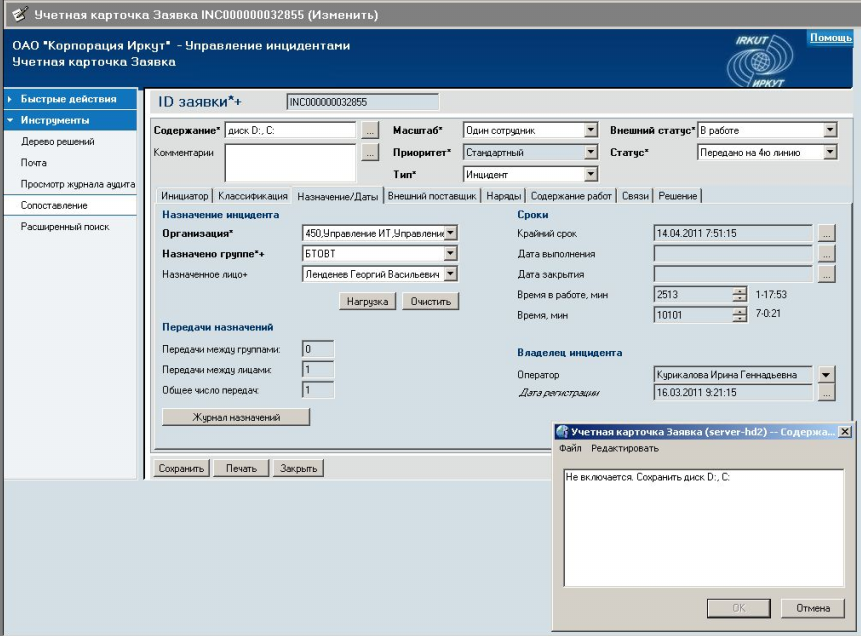Open Дерево решений in sidebar

58,142
